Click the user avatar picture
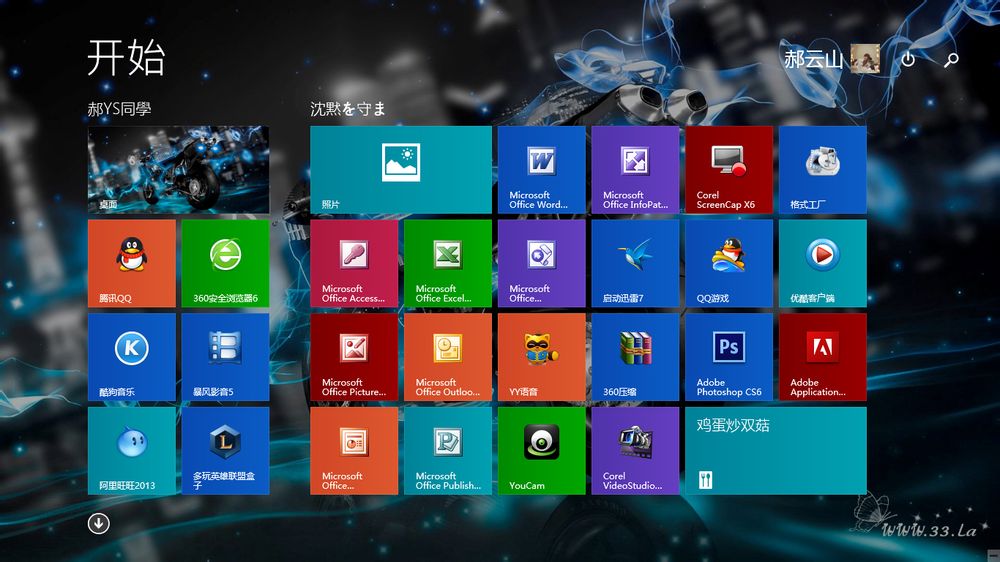Image resolution: width=1000 pixels, height=562 pixels. click(865, 59)
